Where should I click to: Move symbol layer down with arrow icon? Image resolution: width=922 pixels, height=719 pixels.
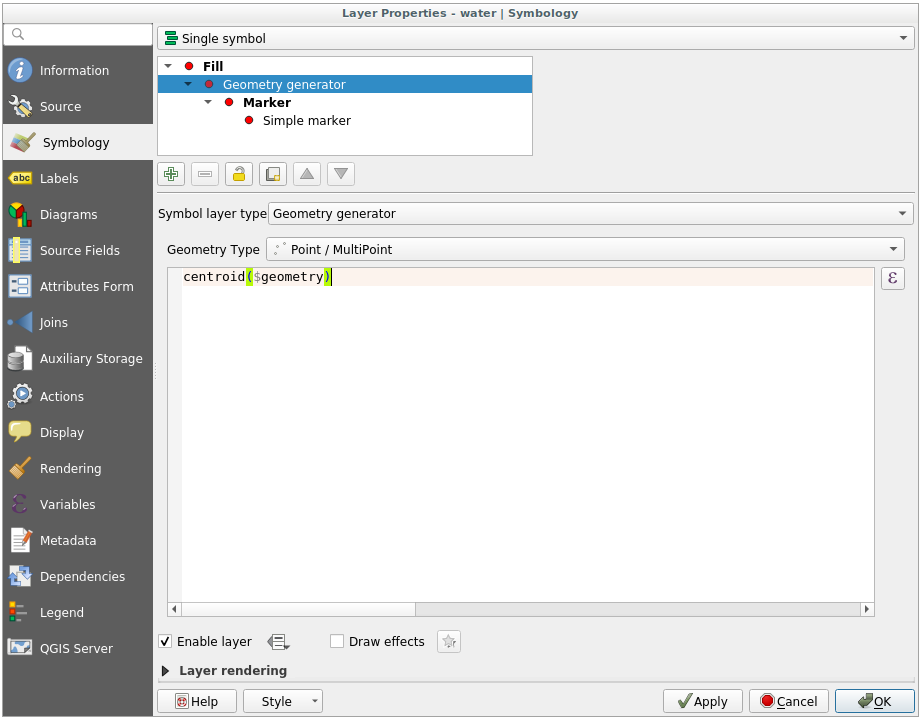tap(341, 174)
